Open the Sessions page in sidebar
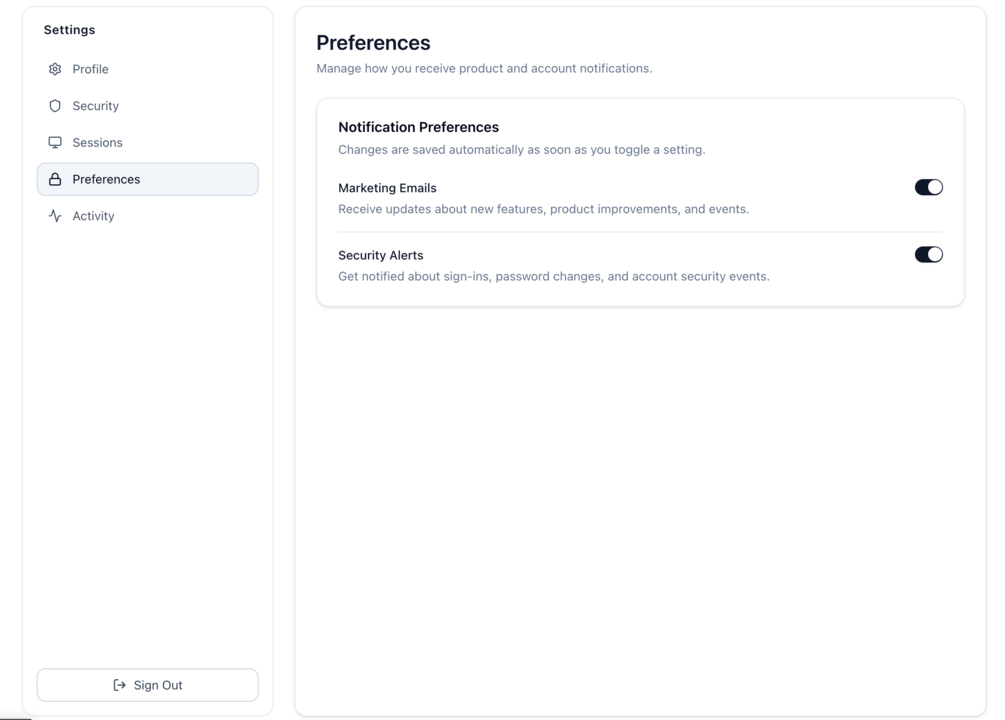This screenshot has height=720, width=1005. click(x=147, y=142)
